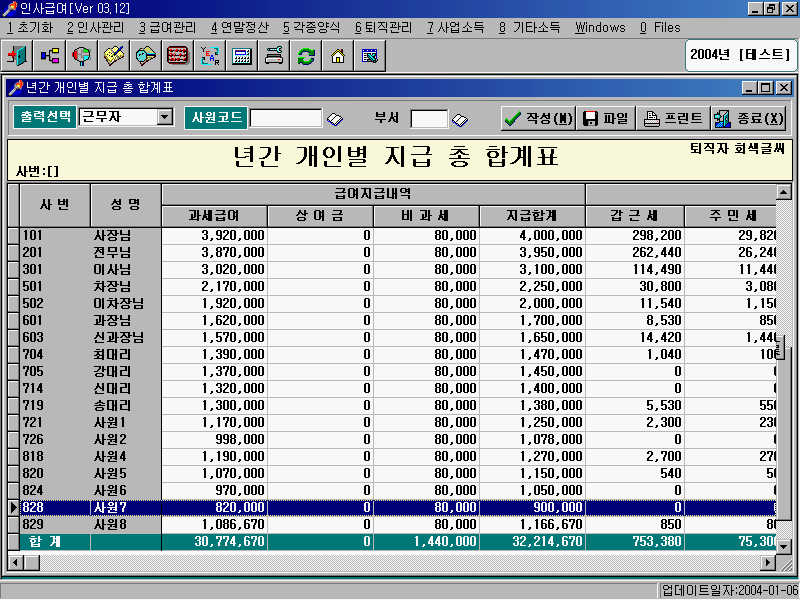
Task: Open the YEAR settings icon
Action: coord(210,56)
